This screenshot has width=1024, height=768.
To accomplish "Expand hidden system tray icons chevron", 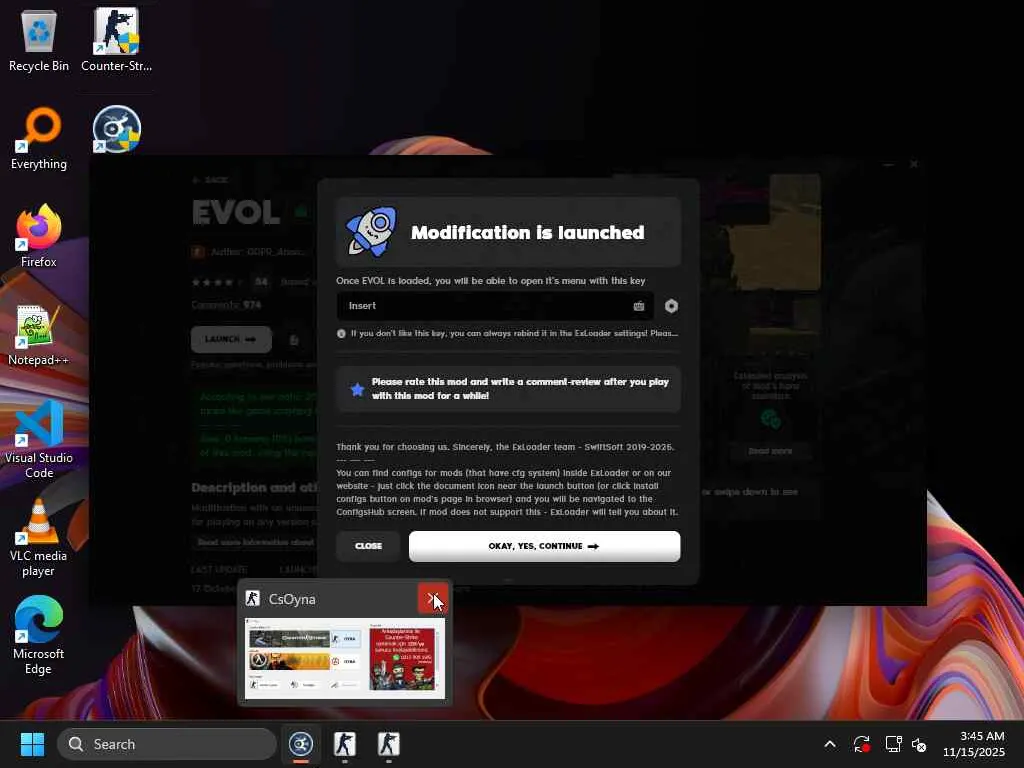I will (x=829, y=744).
